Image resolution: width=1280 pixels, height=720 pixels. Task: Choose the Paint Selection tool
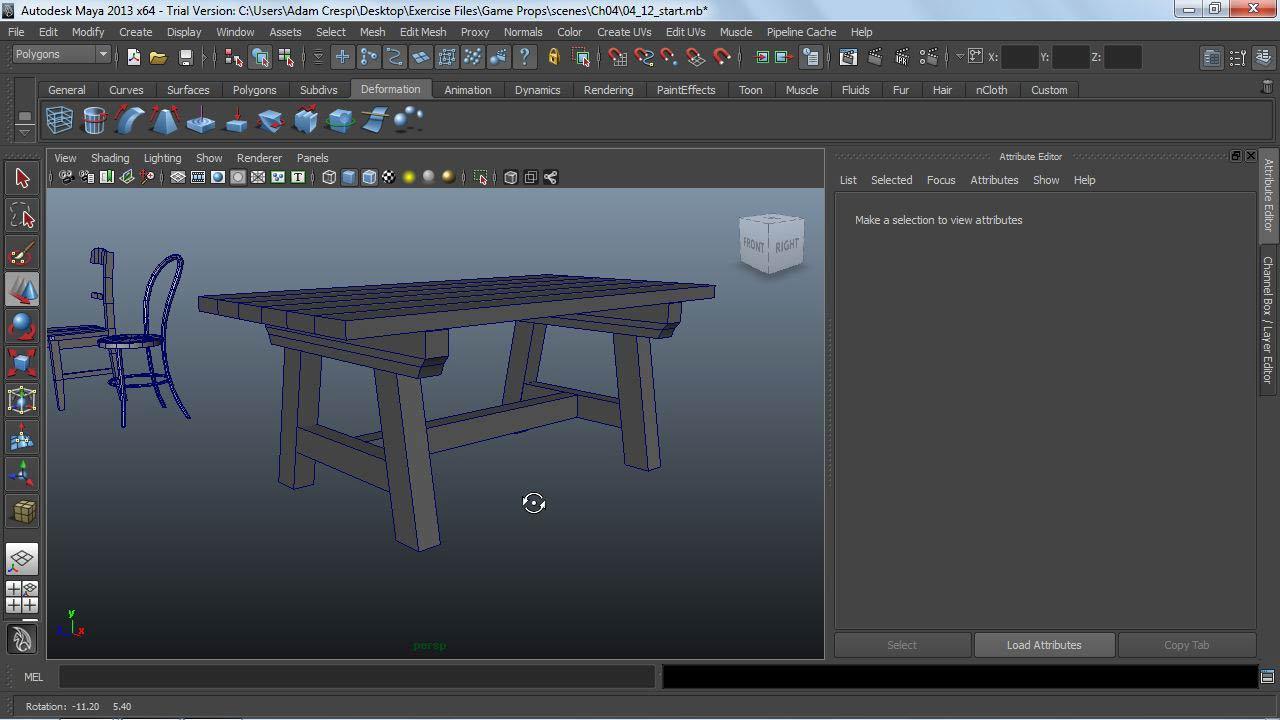22,253
